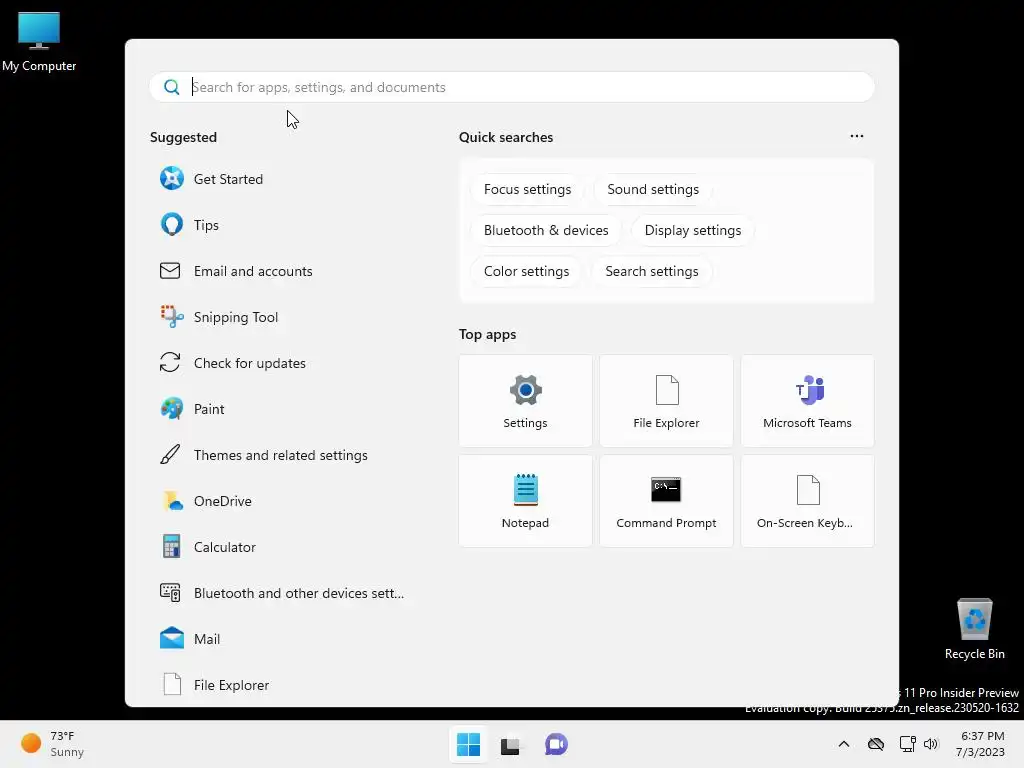Launch Command Prompt tile in Top apps
Viewport: 1024px width, 768px height.
666,501
